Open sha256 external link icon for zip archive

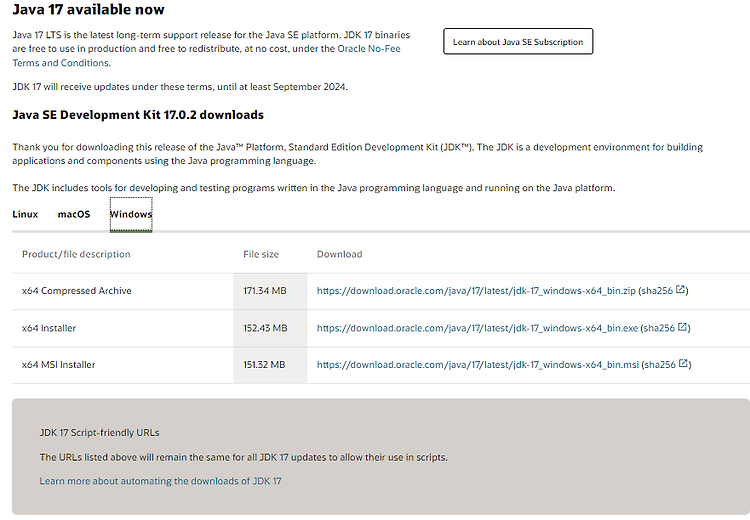pyautogui.click(x=680, y=289)
